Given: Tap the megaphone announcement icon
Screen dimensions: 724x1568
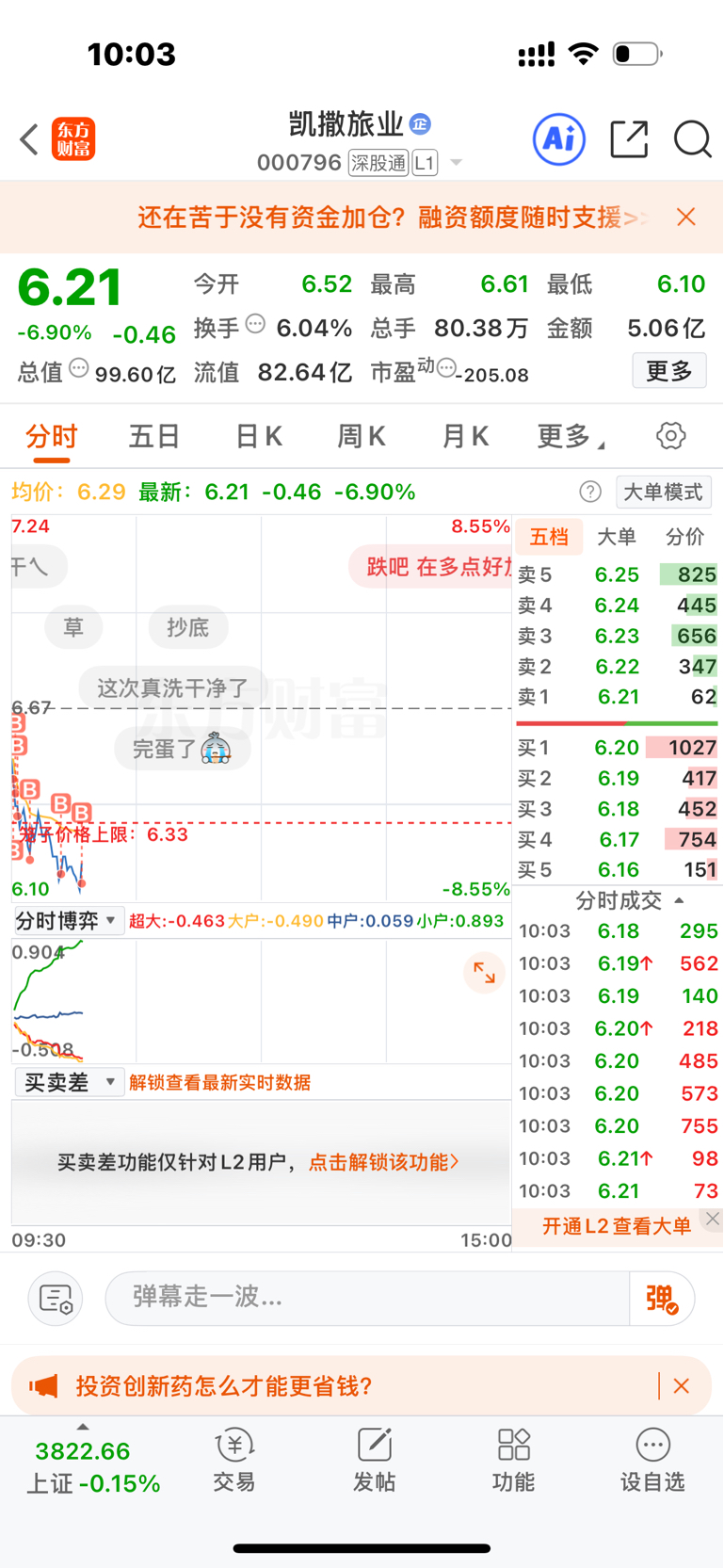Looking at the screenshot, I should click(x=42, y=1386).
